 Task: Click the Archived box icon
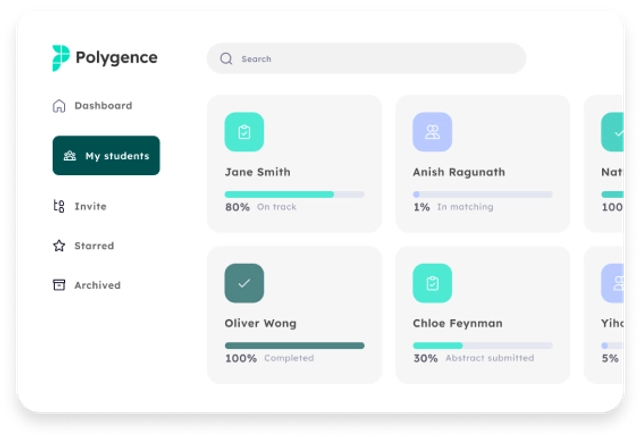pyautogui.click(x=59, y=285)
